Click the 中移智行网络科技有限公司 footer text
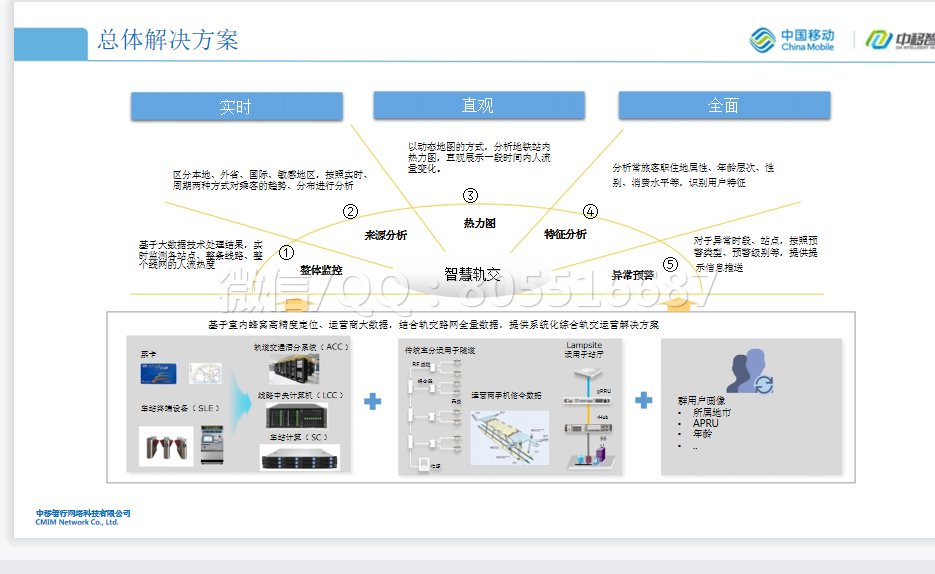This screenshot has width=935, height=574. [x=83, y=513]
